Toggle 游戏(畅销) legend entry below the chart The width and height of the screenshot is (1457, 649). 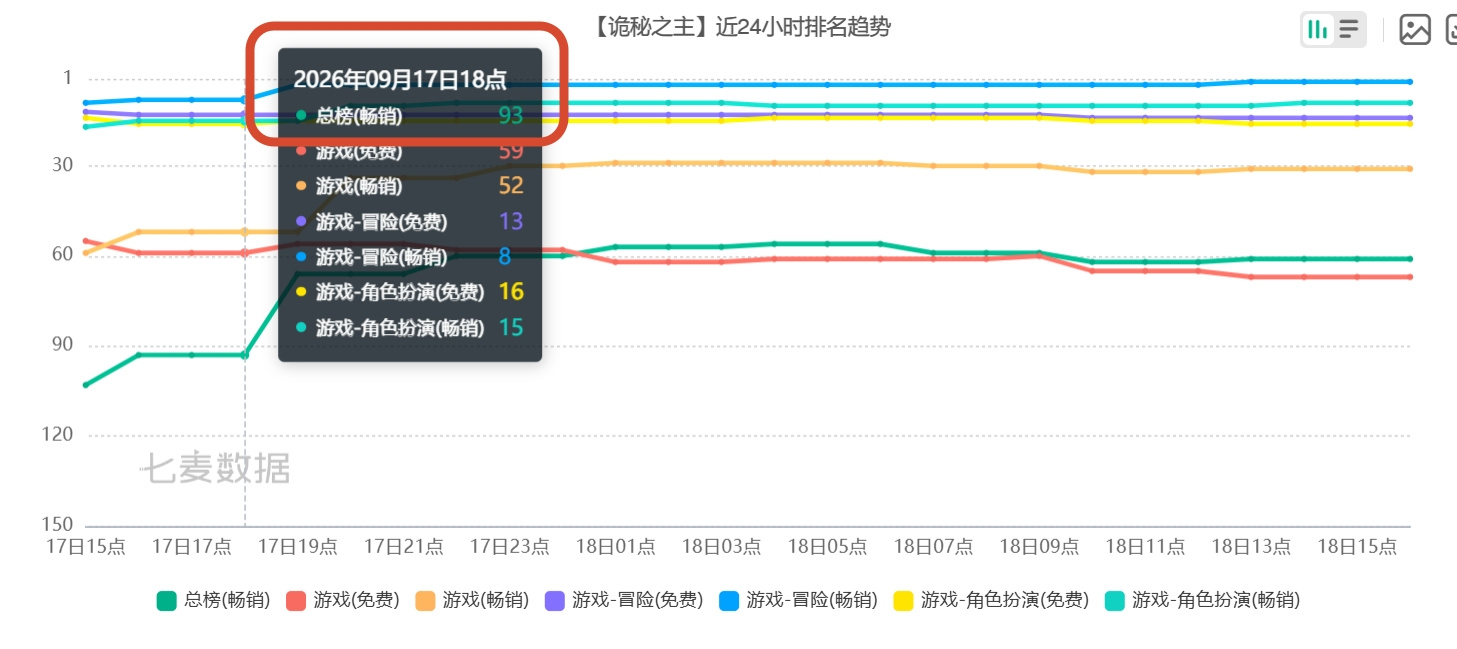[472, 601]
